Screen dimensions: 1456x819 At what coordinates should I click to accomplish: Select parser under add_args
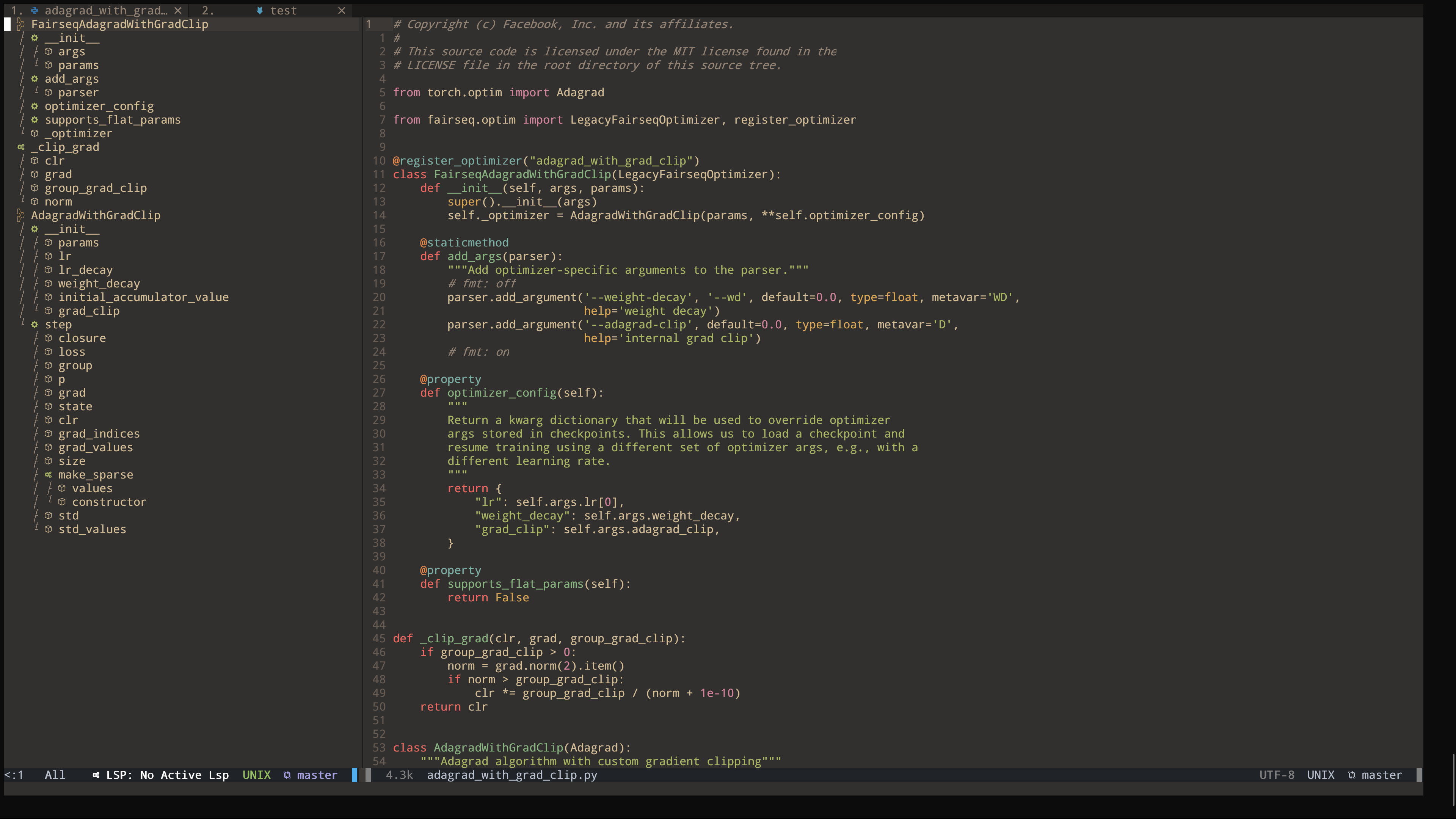click(78, 93)
